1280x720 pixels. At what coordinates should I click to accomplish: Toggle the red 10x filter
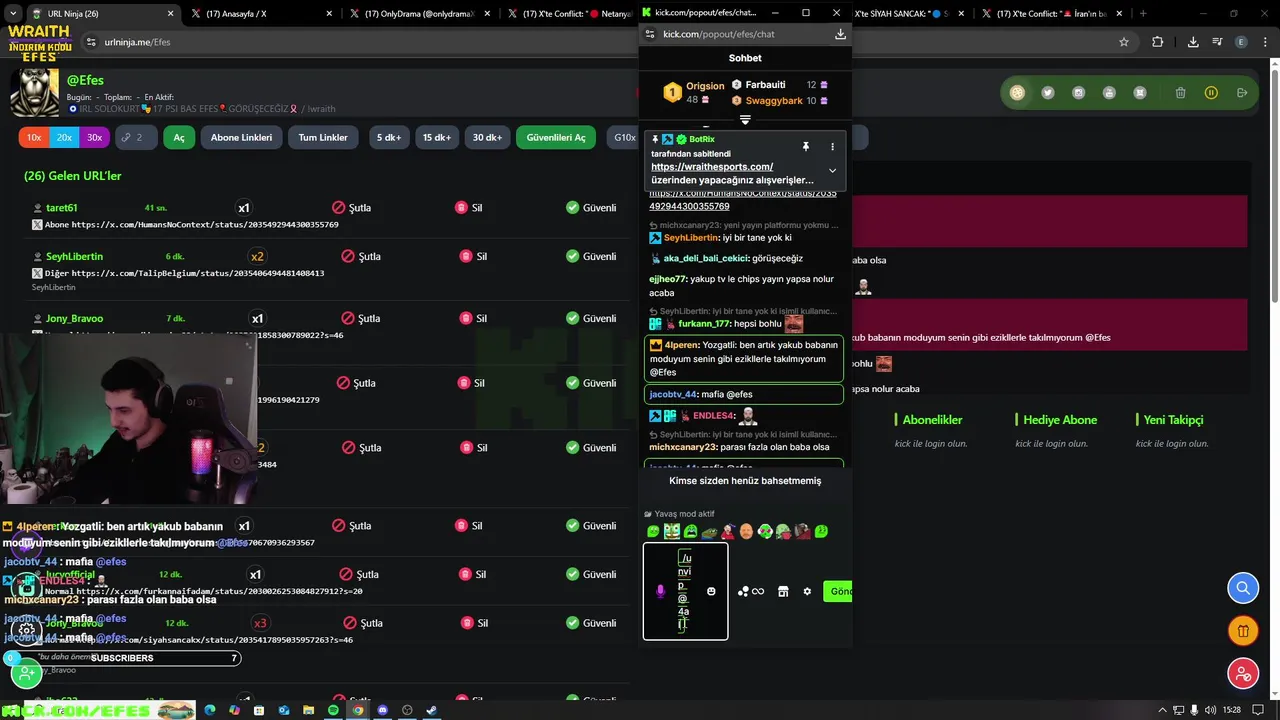pyautogui.click(x=34, y=137)
